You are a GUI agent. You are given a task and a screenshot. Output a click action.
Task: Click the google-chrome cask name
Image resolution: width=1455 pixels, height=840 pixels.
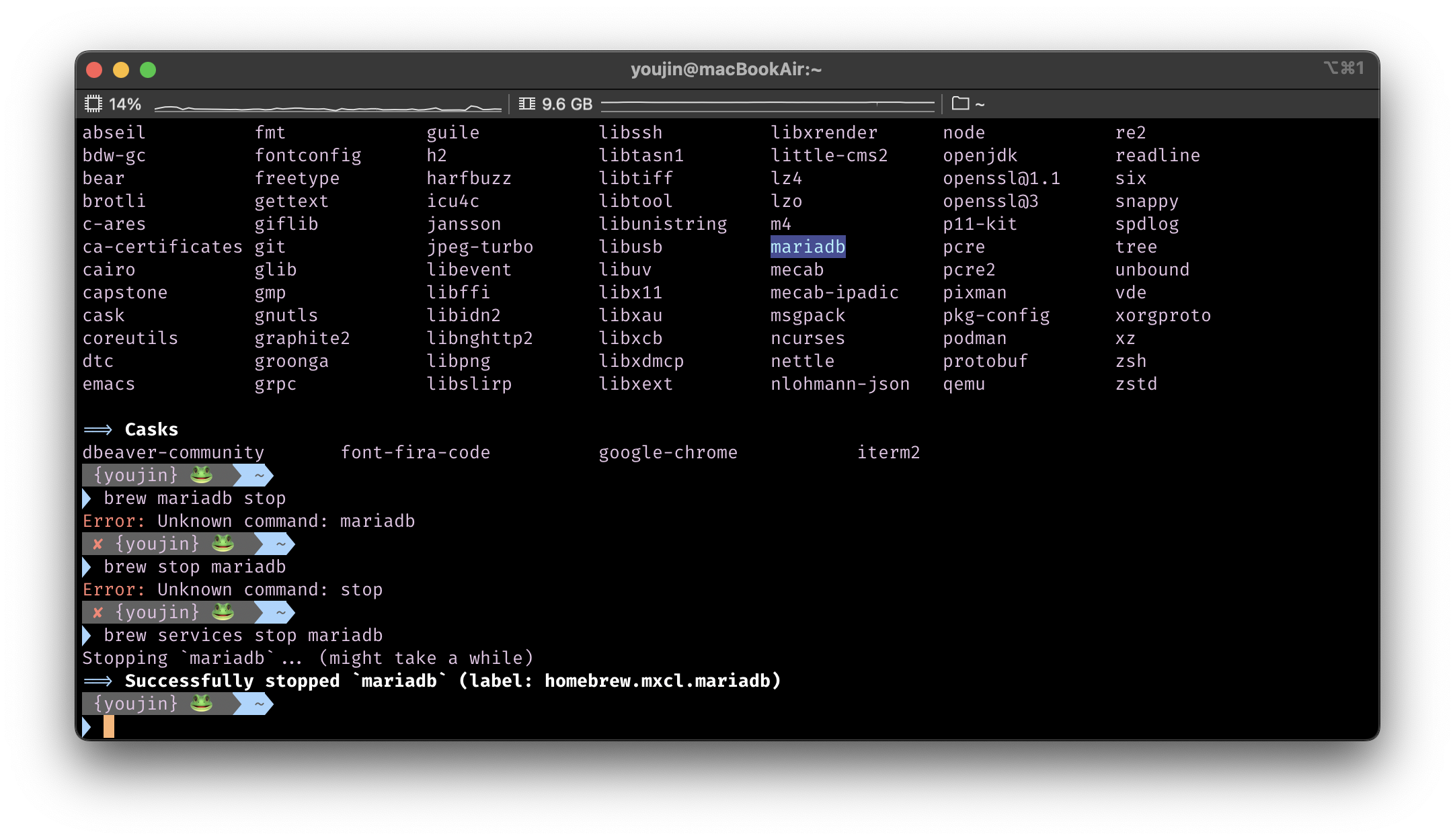(668, 452)
